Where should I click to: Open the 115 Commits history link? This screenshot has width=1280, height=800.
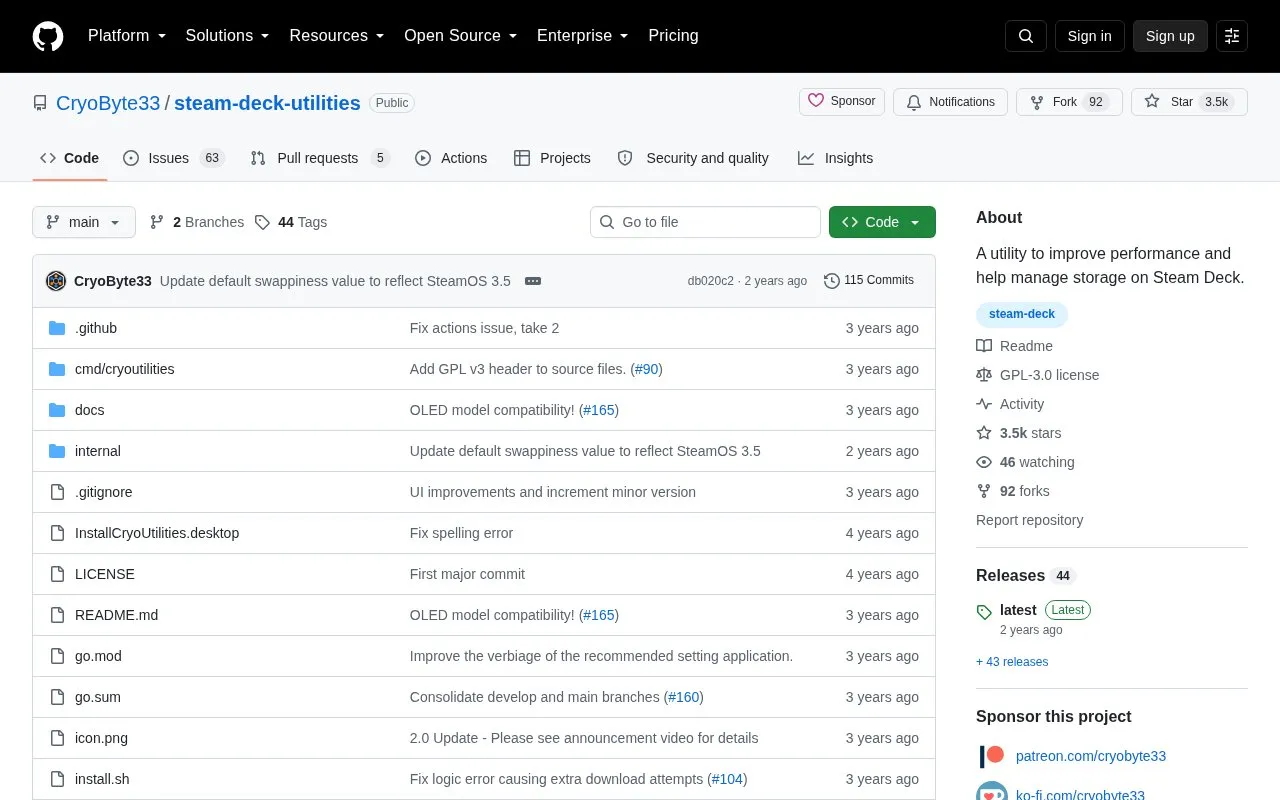(x=869, y=281)
